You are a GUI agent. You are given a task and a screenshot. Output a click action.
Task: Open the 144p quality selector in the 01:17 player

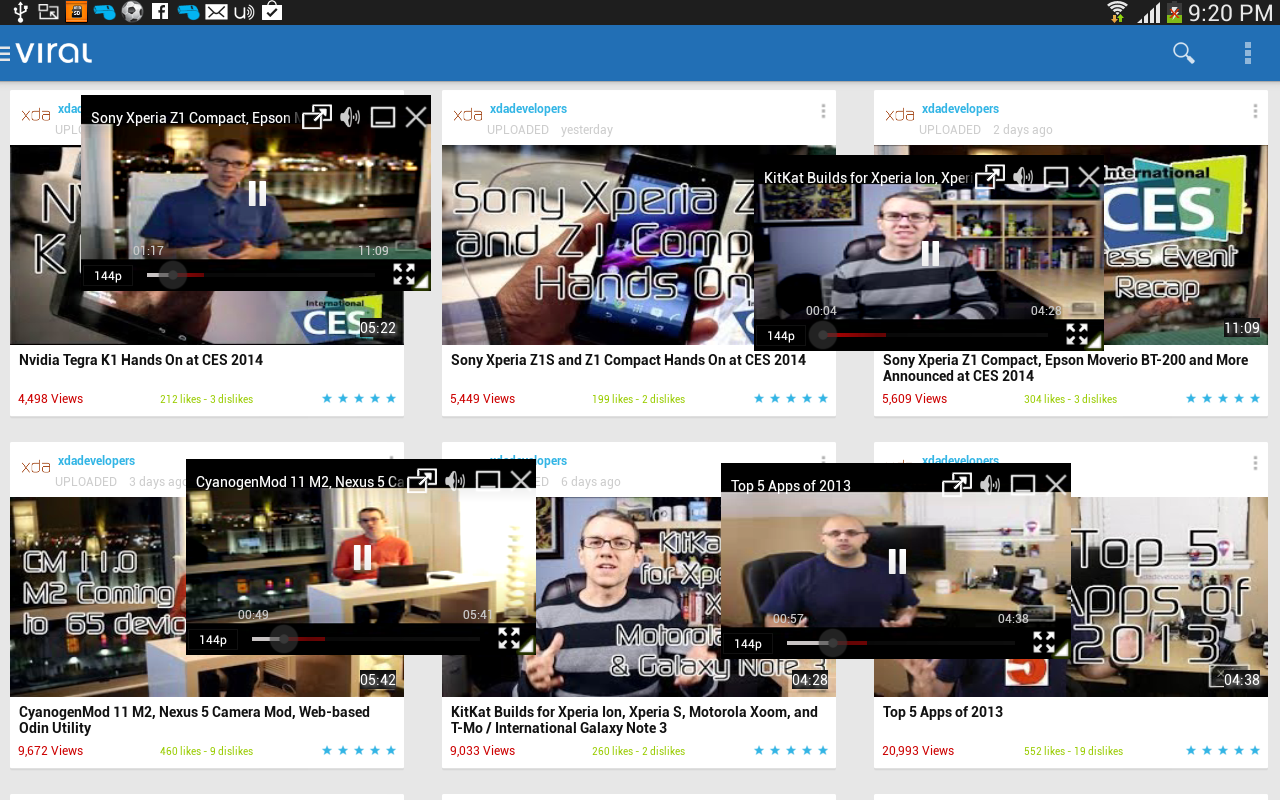(x=108, y=275)
